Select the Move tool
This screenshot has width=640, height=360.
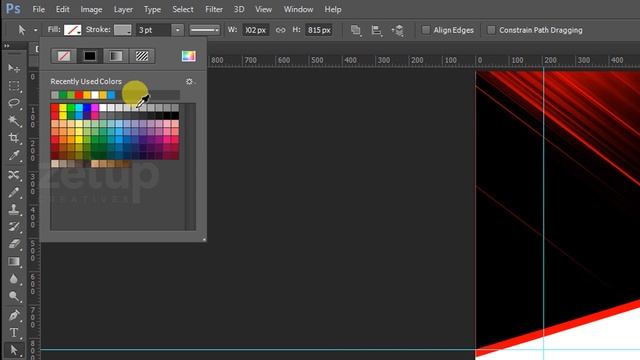tap(14, 68)
